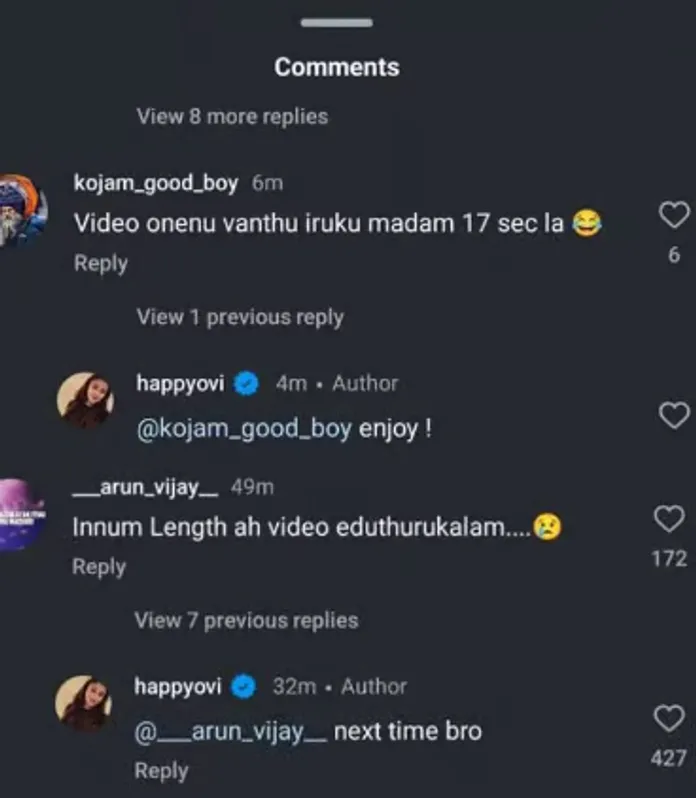The image size is (696, 798).
Task: Tap happyovi's avatar beside "next time bro"
Action: pyautogui.click(x=84, y=703)
